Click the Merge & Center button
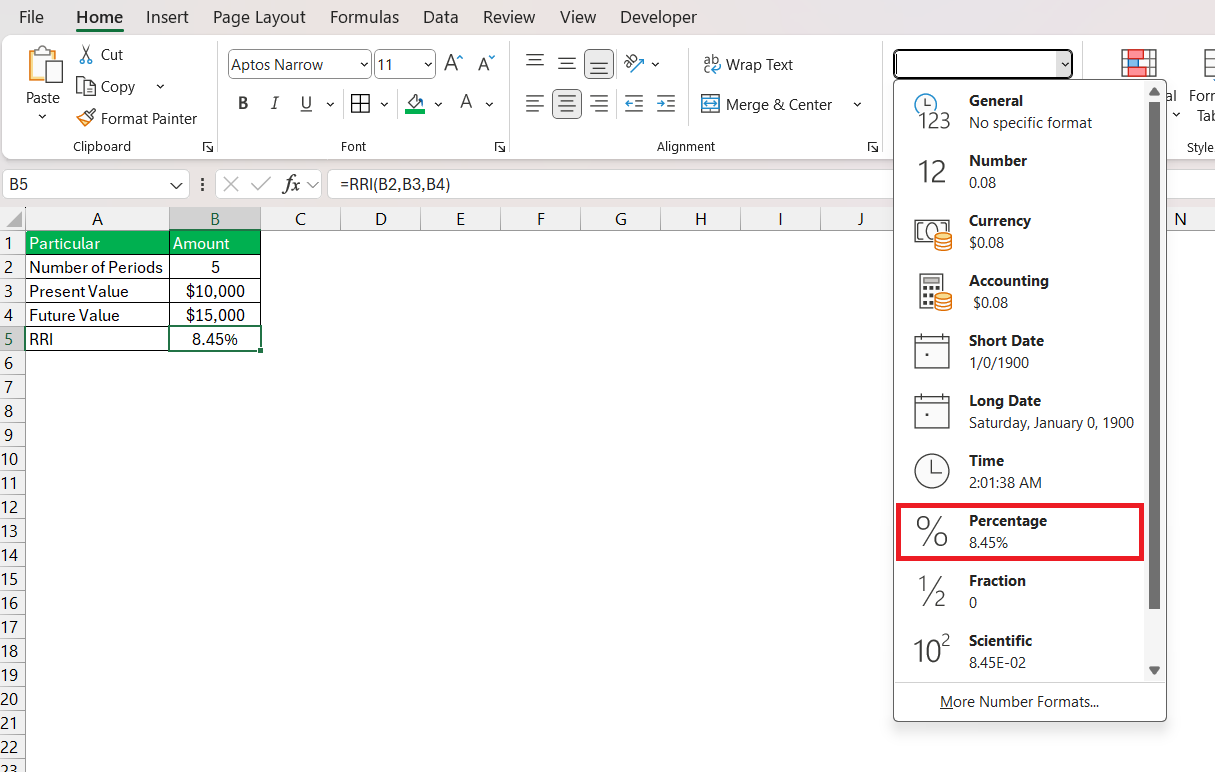The image size is (1215, 772). tap(767, 104)
